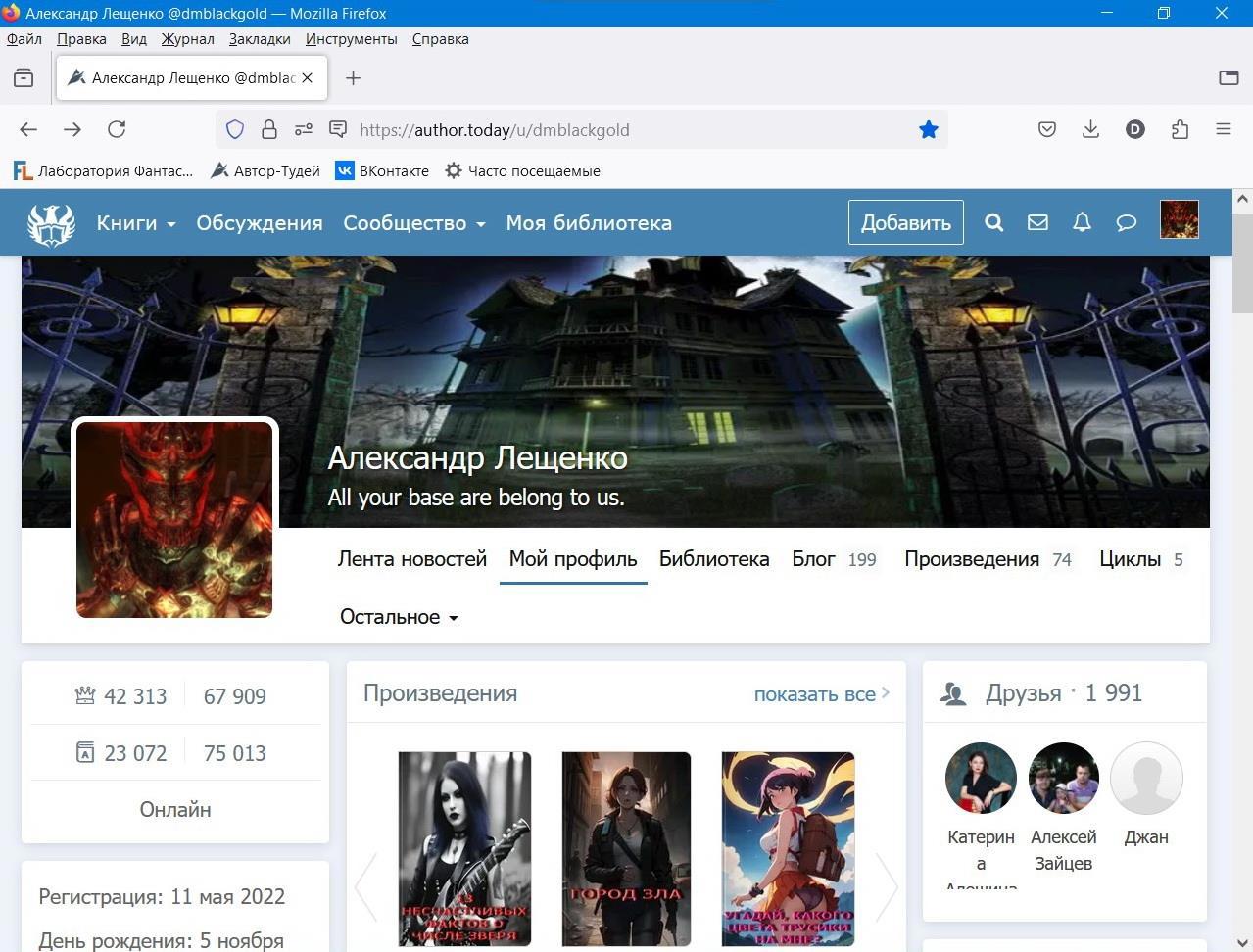
Task: Toggle the bookmark star in address bar
Action: pyautogui.click(x=928, y=129)
